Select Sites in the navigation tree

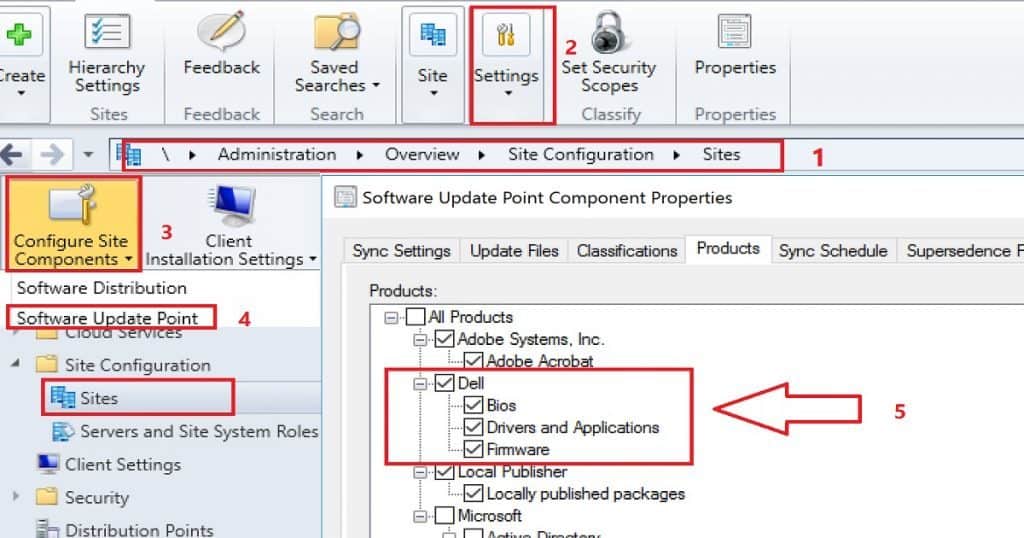click(99, 398)
